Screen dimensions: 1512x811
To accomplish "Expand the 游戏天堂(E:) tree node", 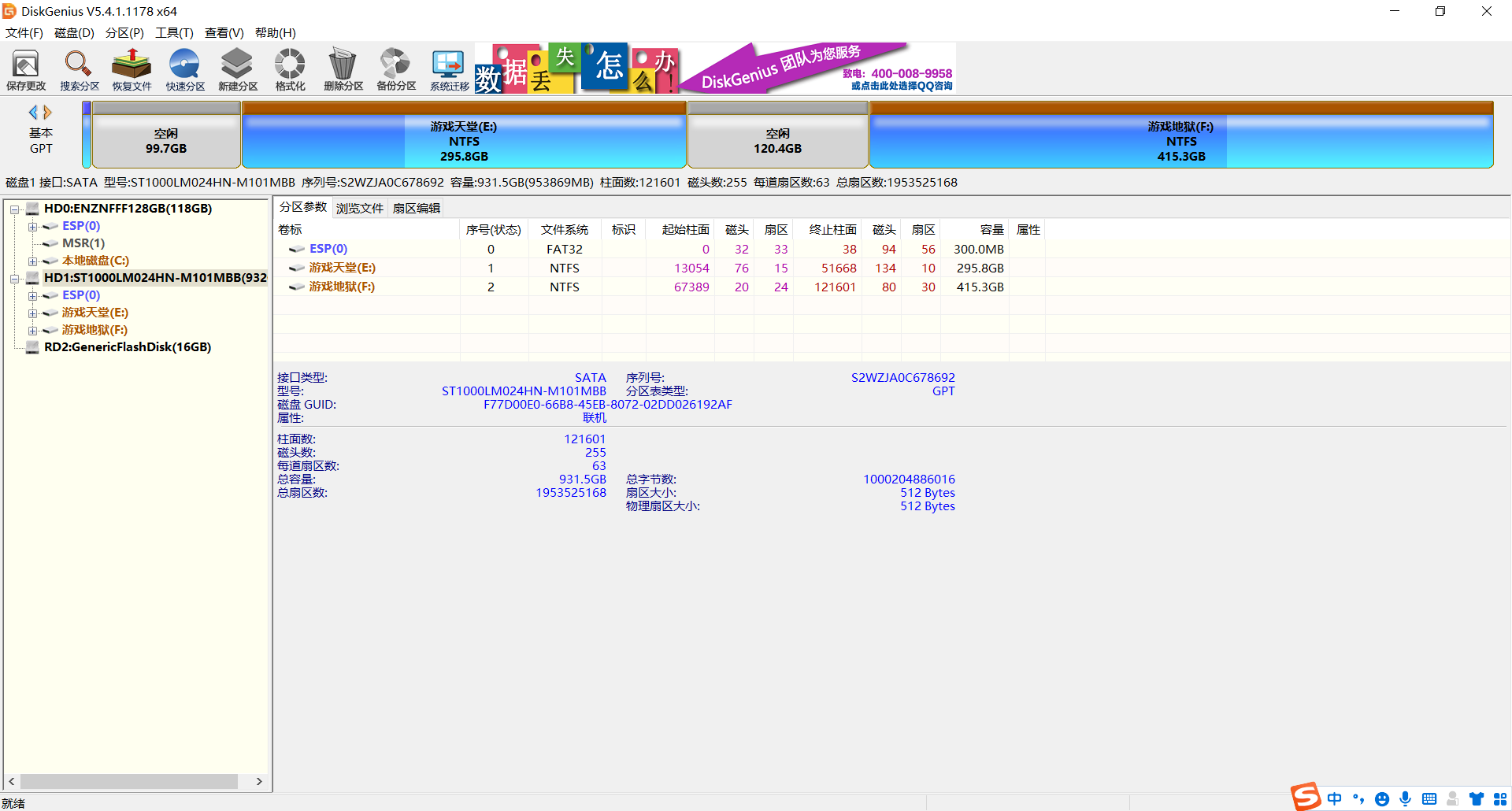I will pos(32,313).
